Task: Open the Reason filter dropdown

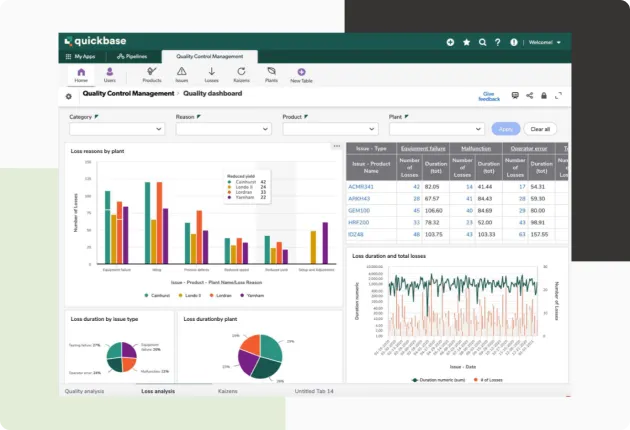Action: tap(222, 129)
